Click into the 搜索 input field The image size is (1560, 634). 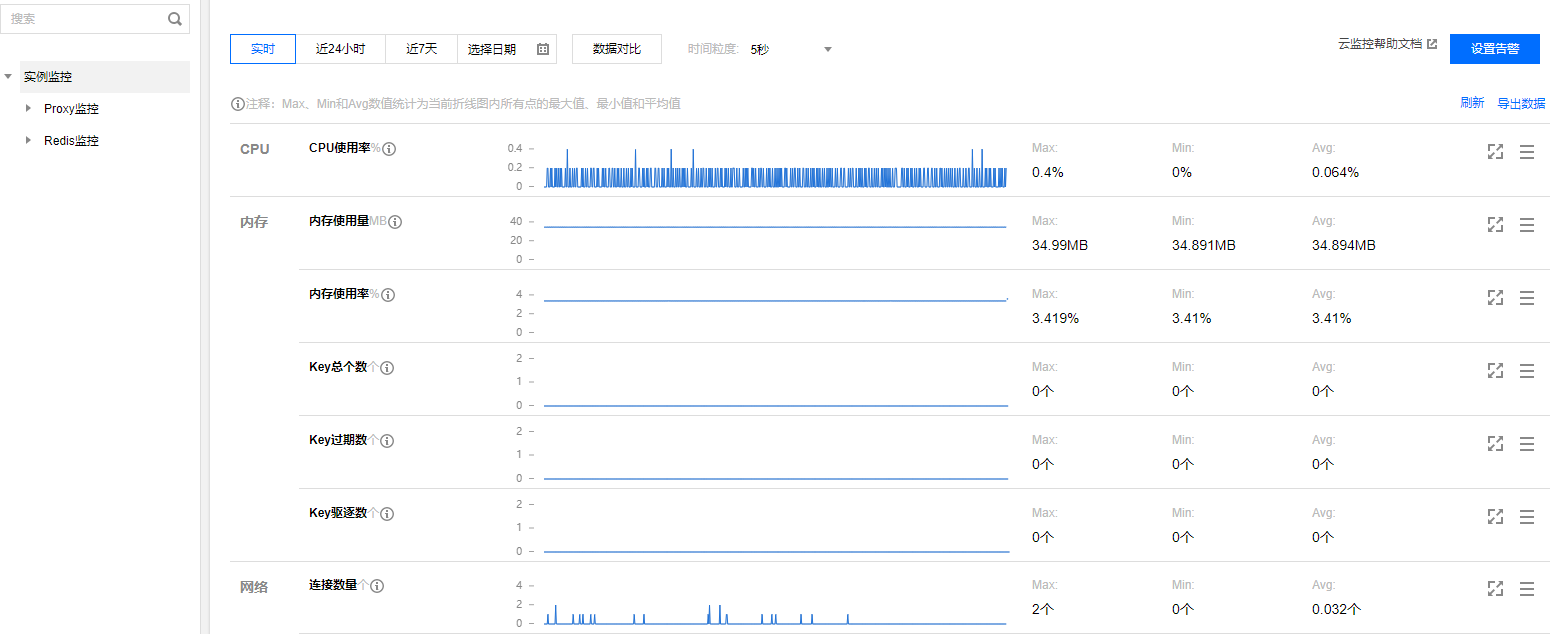coord(85,19)
